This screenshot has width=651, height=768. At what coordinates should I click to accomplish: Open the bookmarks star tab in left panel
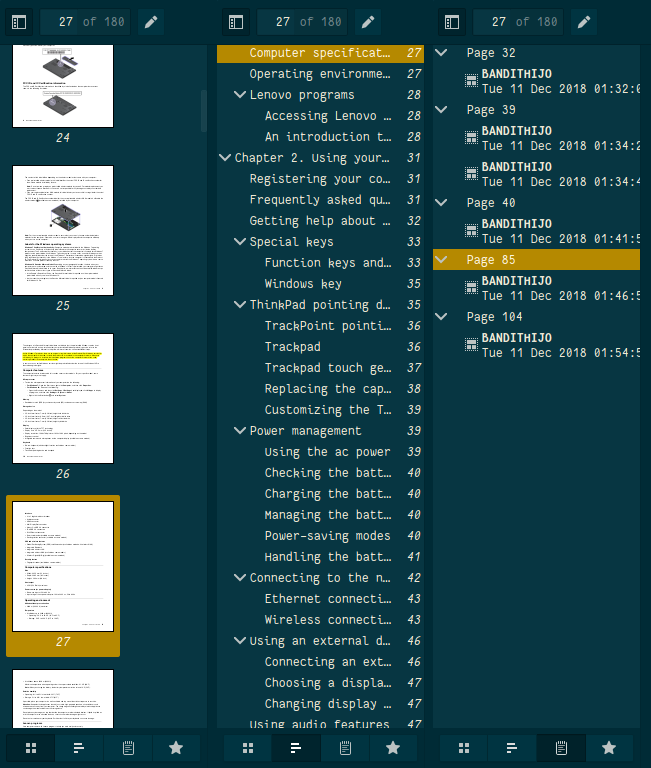[x=176, y=748]
